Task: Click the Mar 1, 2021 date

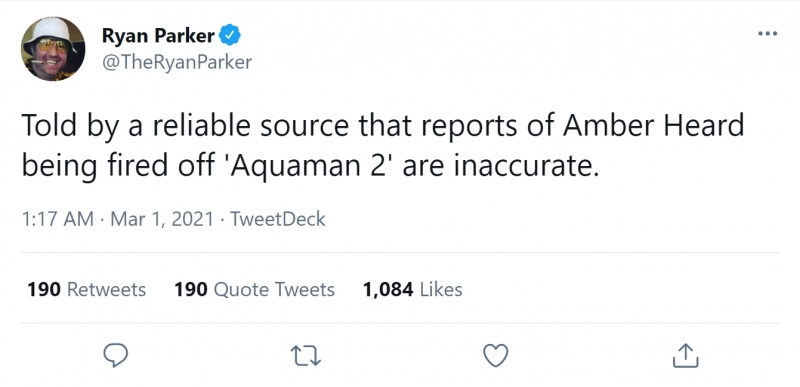Action: point(162,219)
